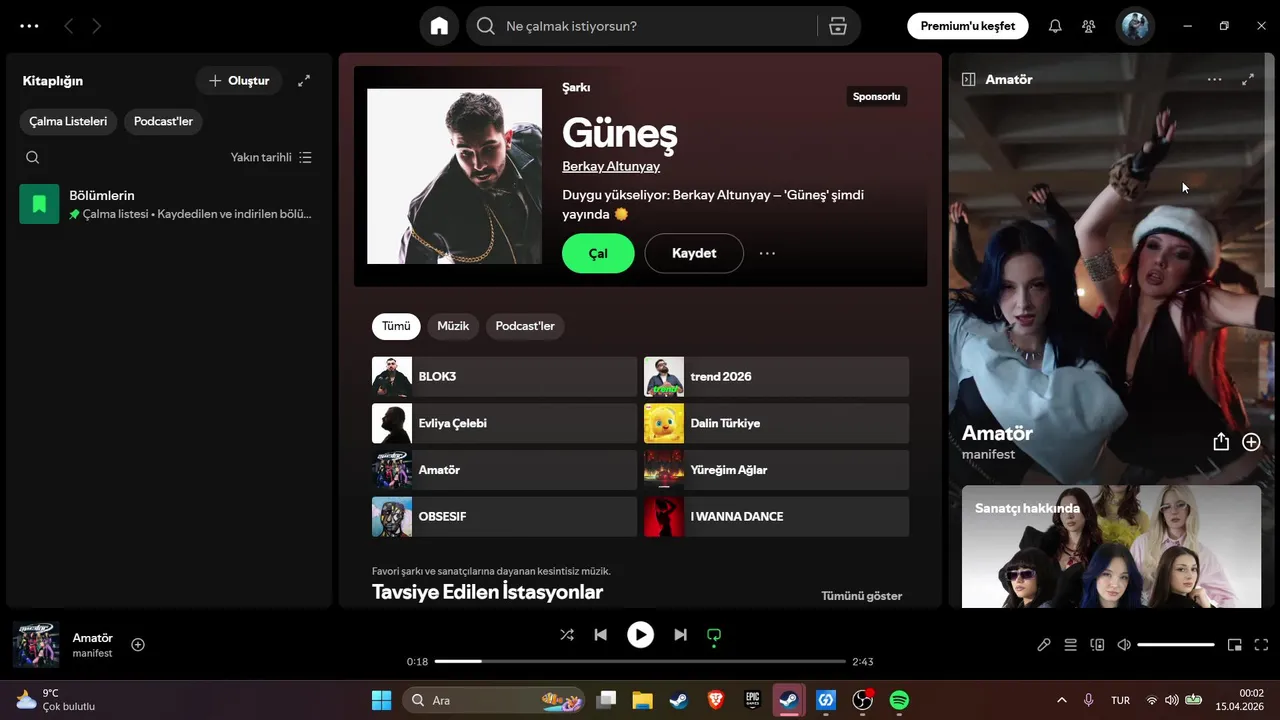Viewport: 1280px width, 720px height.
Task: Play the current track
Action: click(x=640, y=635)
